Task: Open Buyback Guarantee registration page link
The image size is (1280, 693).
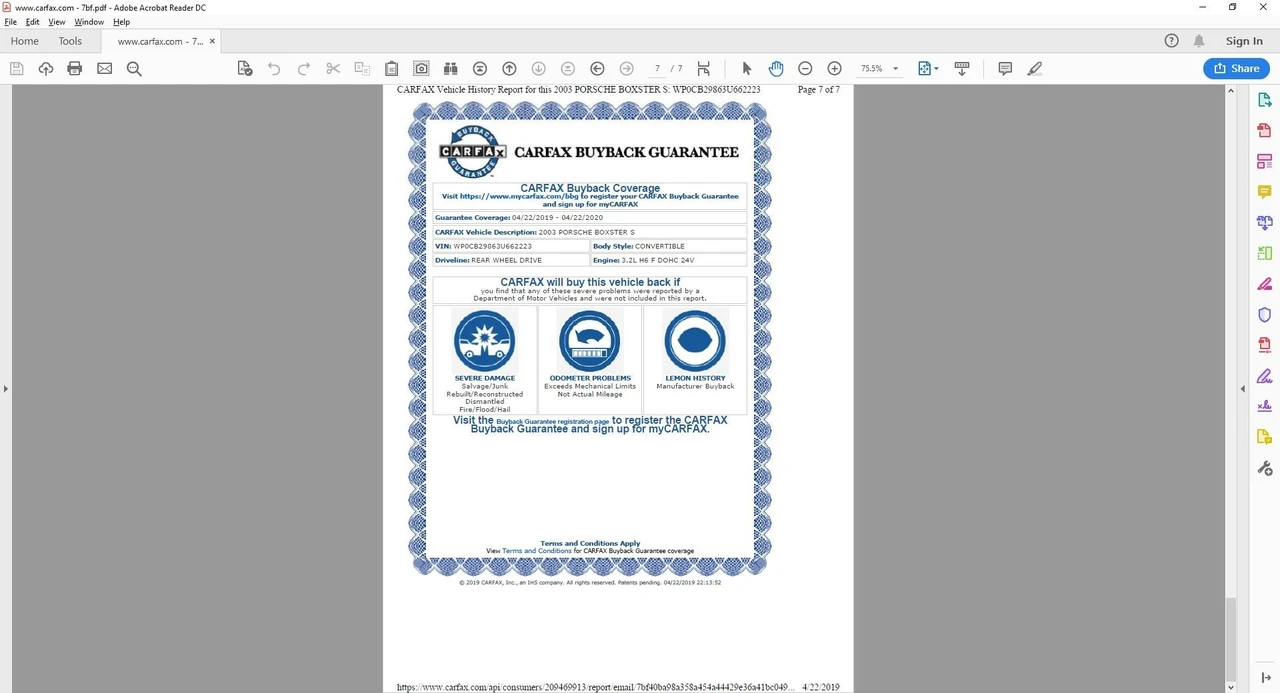Action: 552,422
